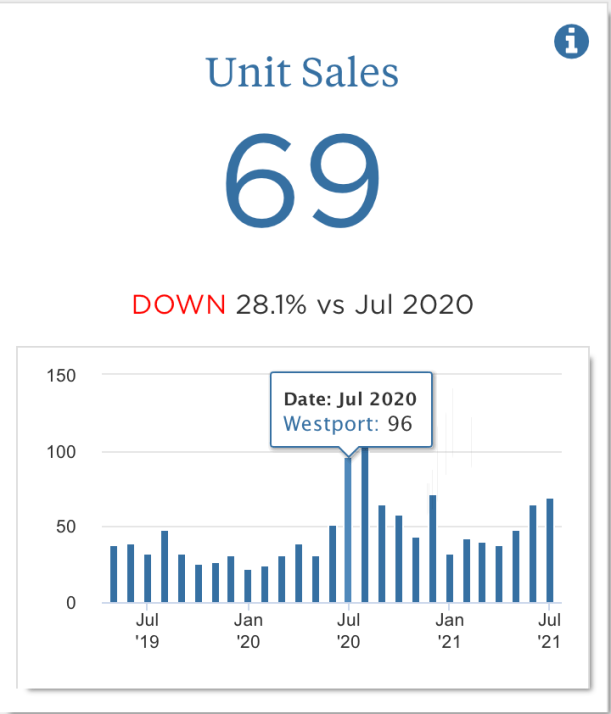This screenshot has height=714, width=611.
Task: Click the 100 y-axis label
Action: pyautogui.click(x=62, y=452)
